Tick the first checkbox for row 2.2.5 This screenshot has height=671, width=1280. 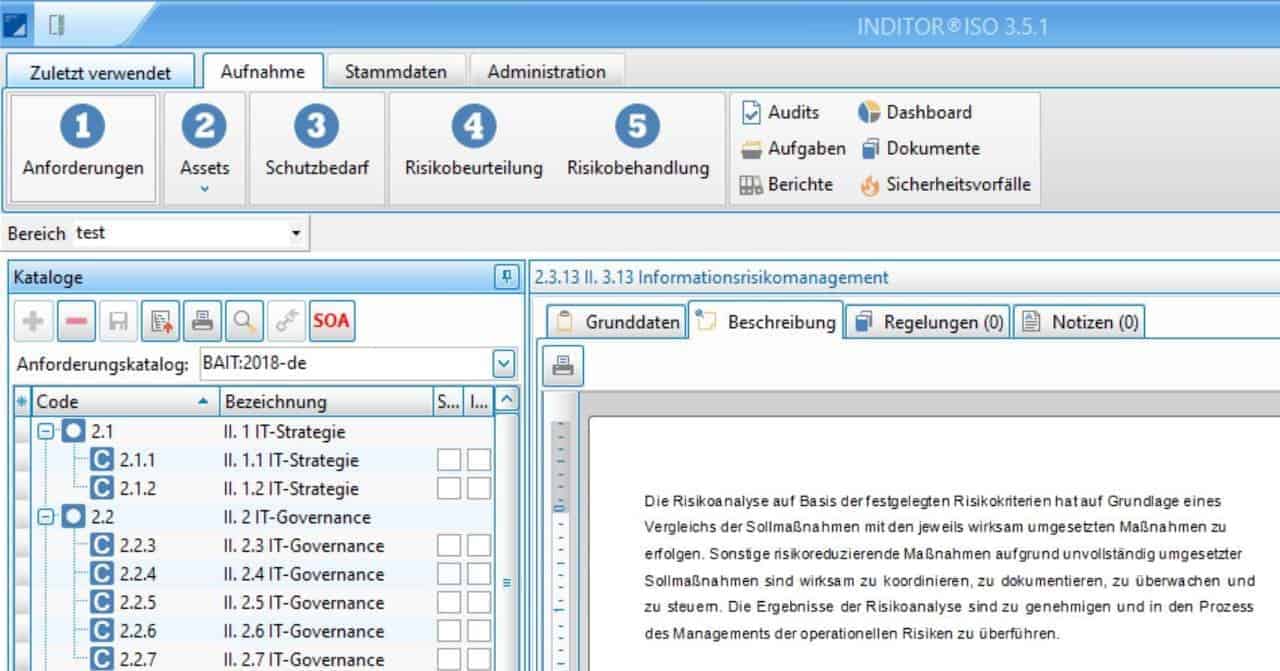click(x=449, y=603)
